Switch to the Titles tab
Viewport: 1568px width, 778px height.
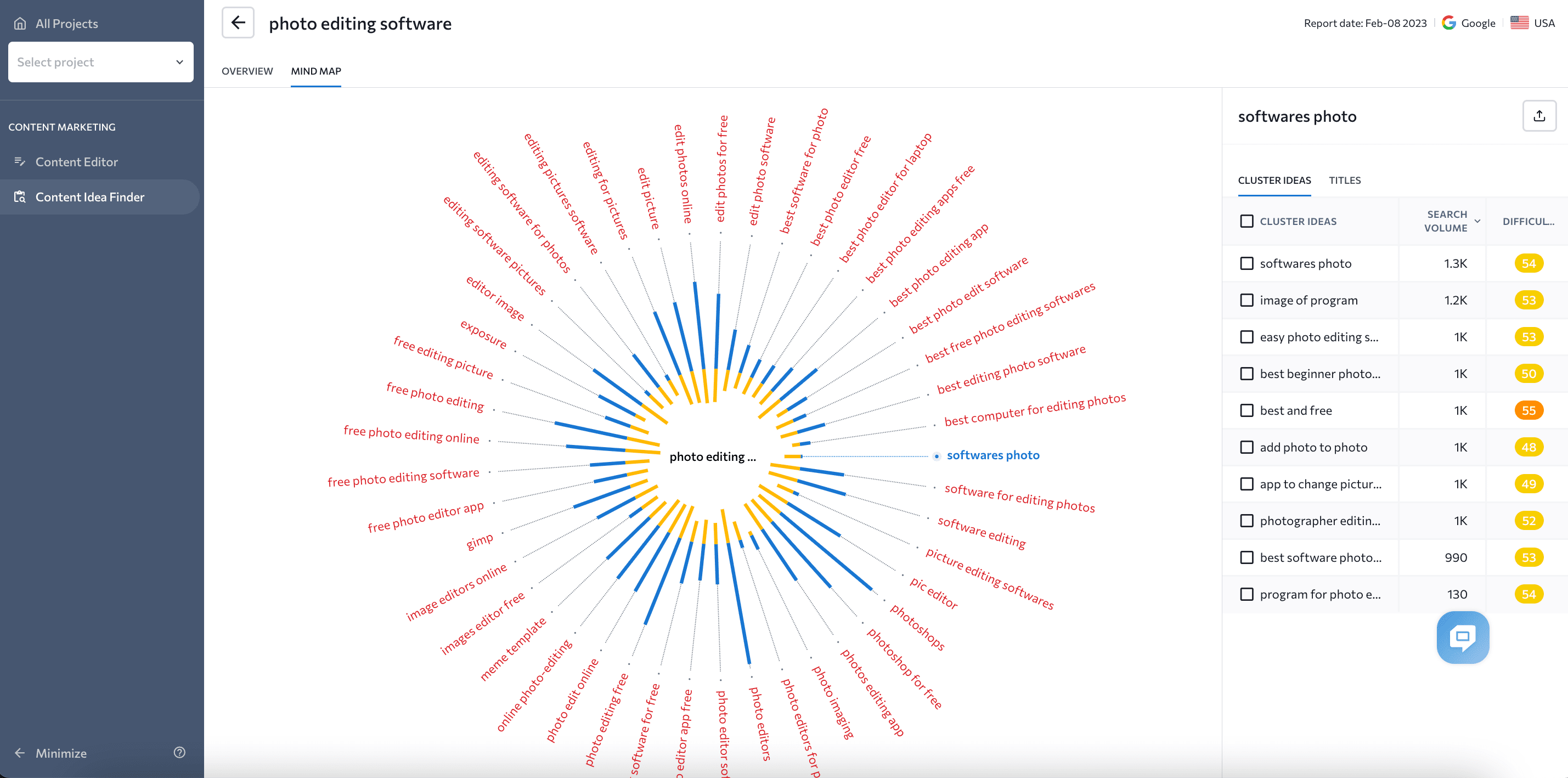click(x=1344, y=180)
